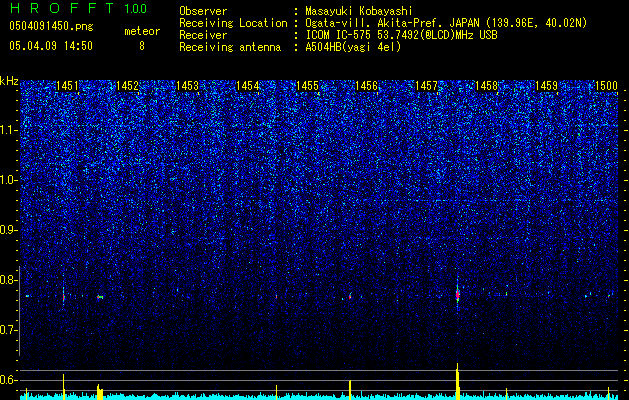
Task: Click the 1453 time label
Action: point(187,85)
